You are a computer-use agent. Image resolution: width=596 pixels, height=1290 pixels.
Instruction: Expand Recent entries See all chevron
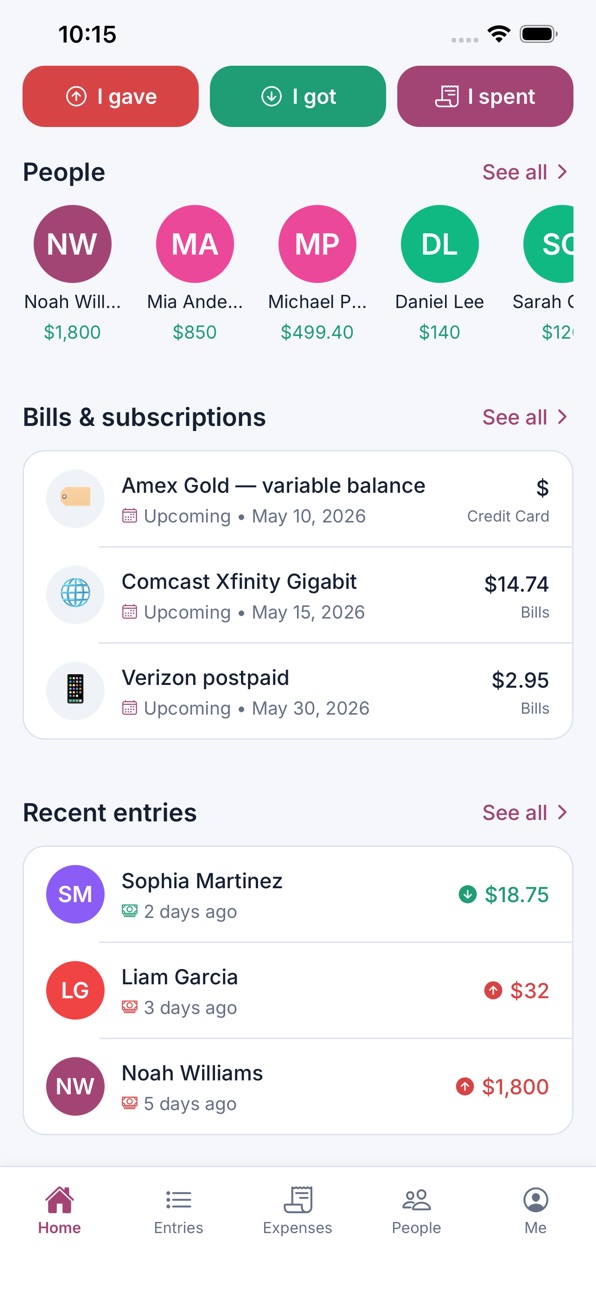563,812
